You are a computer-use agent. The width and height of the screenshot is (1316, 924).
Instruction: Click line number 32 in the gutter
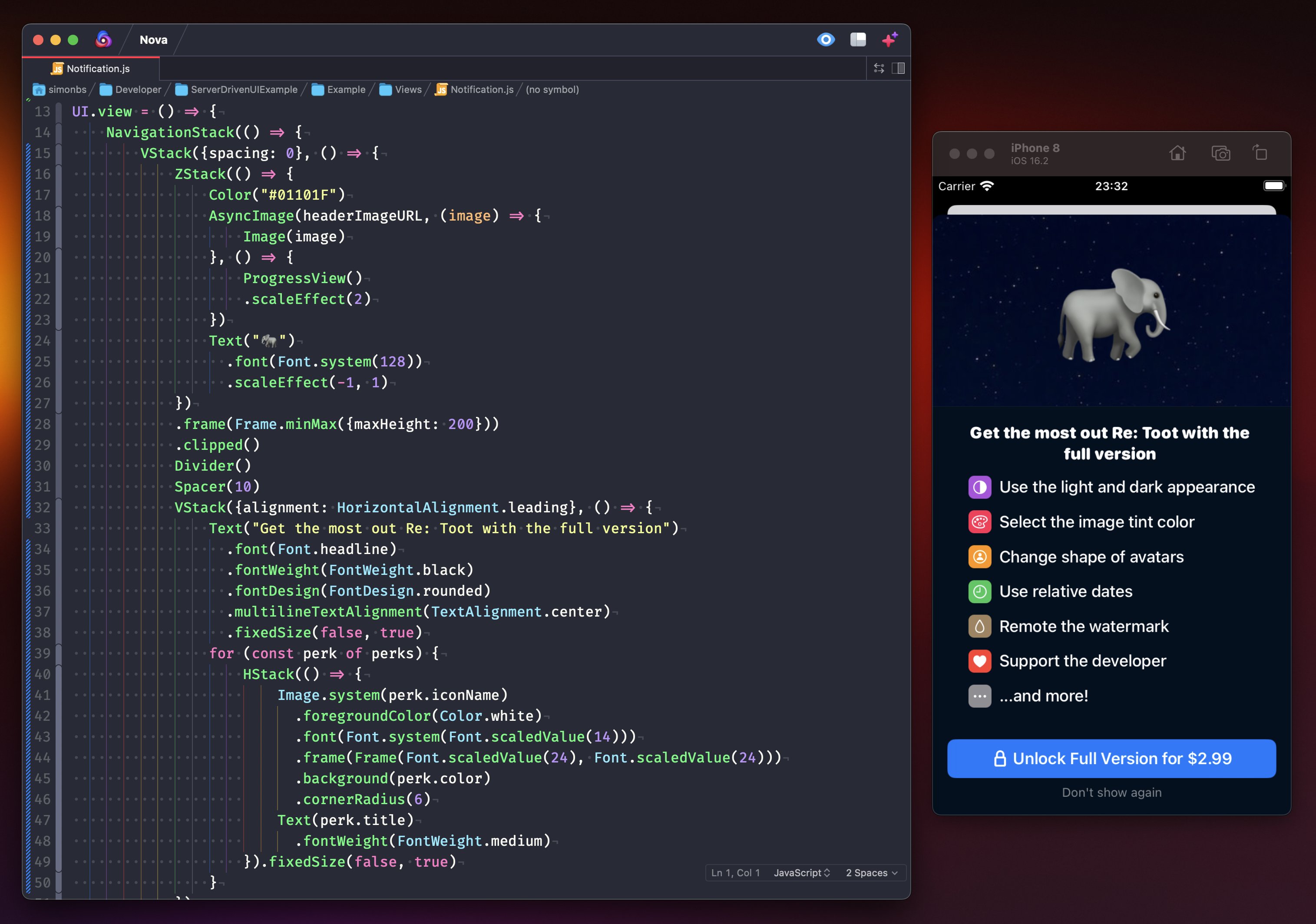tap(43, 508)
